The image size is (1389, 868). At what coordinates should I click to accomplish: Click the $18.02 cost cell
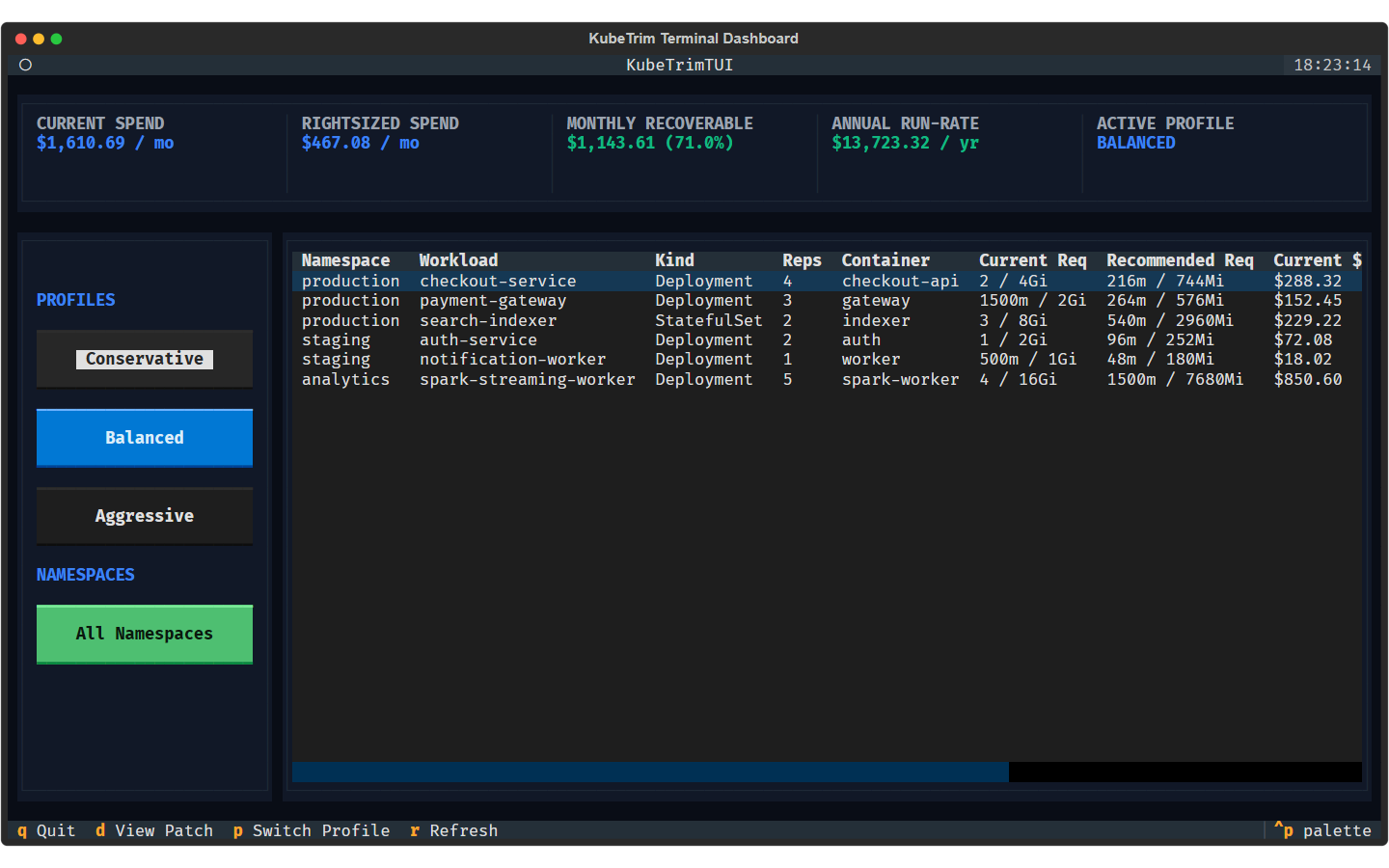1303,360
